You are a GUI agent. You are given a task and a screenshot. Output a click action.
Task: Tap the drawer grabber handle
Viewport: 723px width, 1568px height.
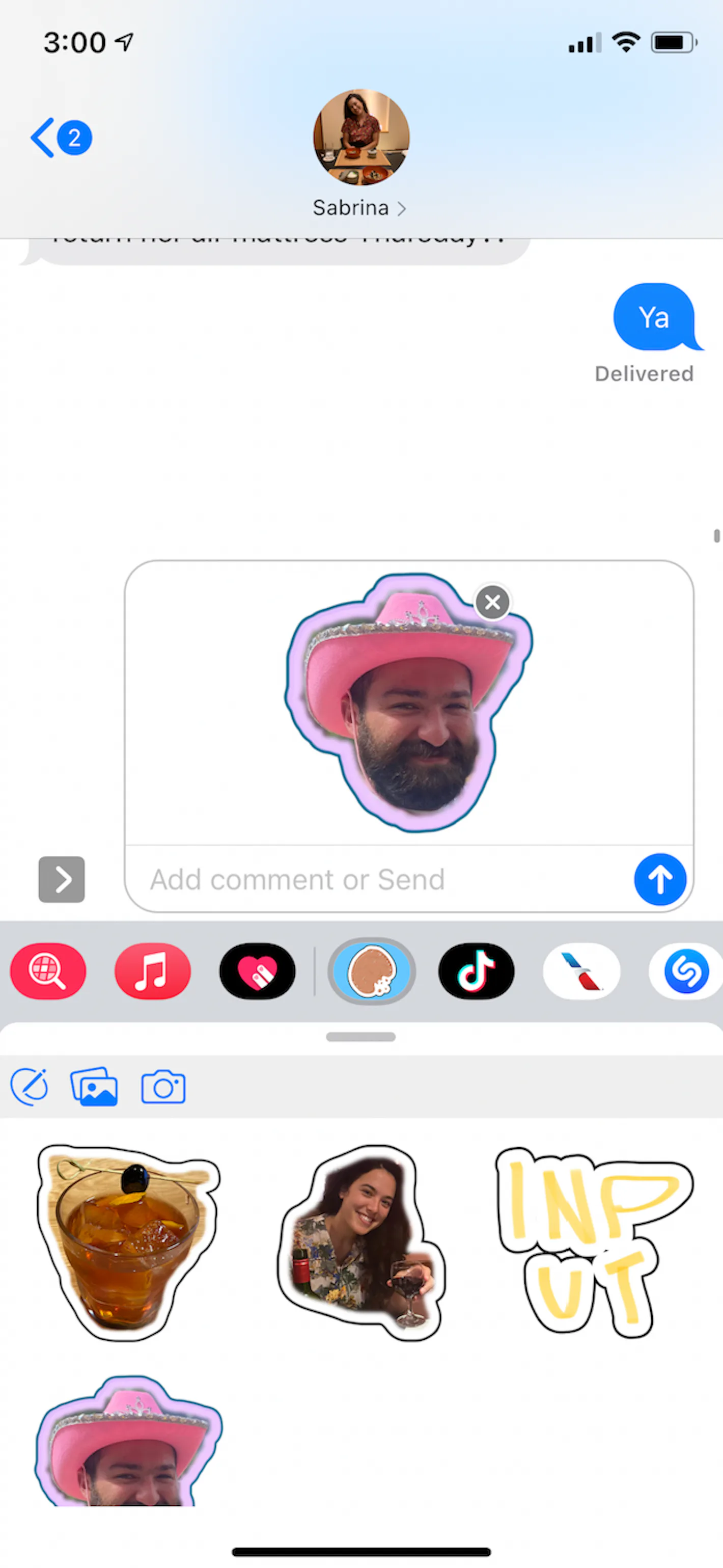(x=361, y=1037)
